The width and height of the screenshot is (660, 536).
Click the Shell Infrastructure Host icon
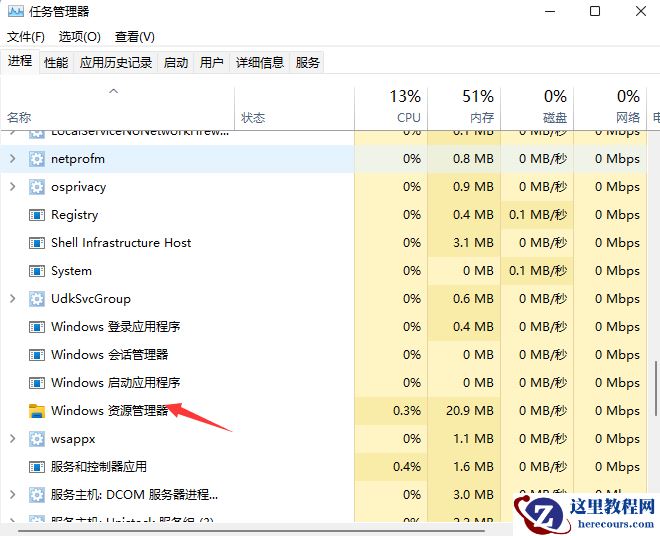(37, 243)
